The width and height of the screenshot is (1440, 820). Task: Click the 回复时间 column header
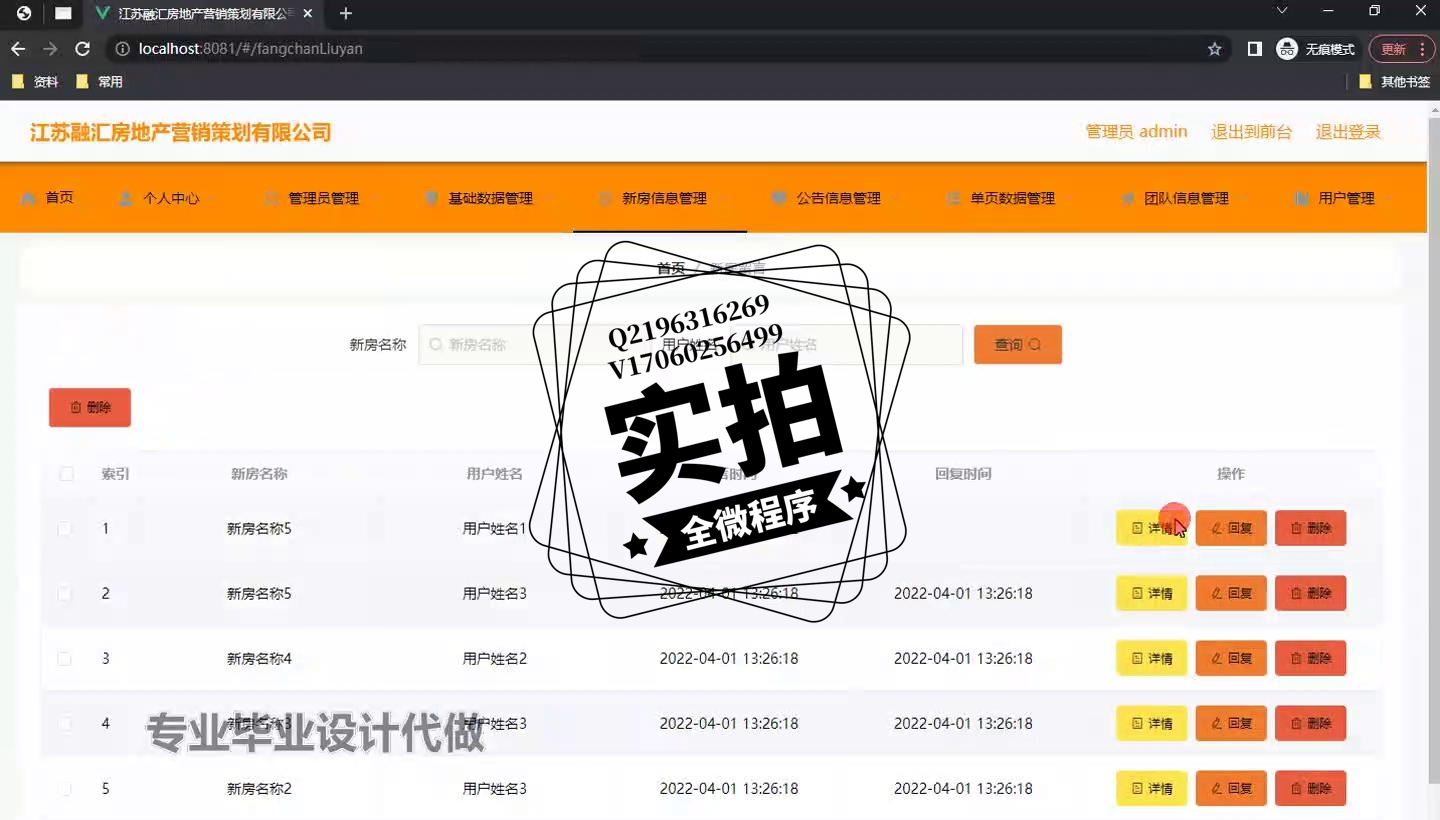click(x=963, y=474)
